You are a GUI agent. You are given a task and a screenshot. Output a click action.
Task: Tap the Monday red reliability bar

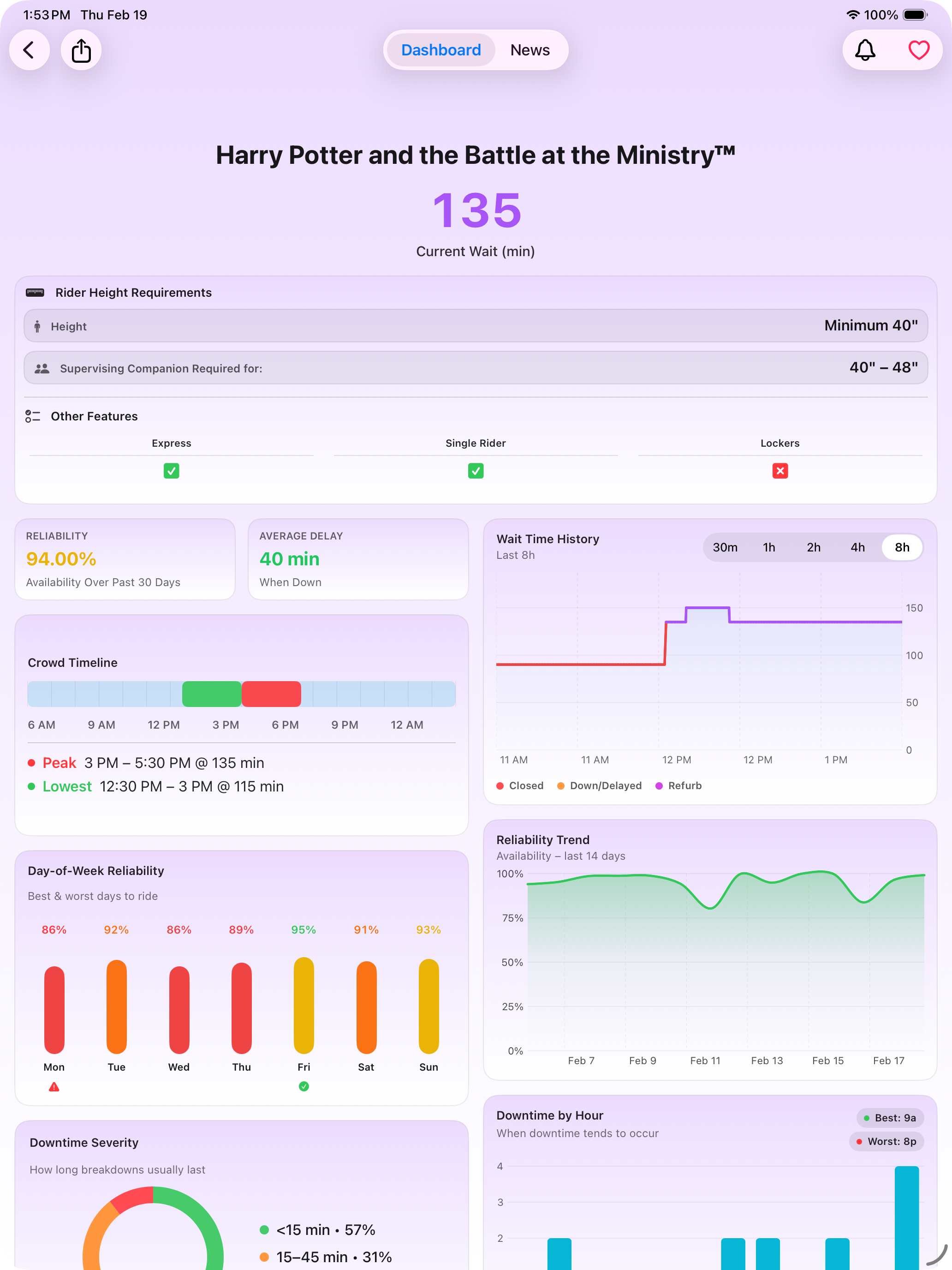pos(54,1010)
